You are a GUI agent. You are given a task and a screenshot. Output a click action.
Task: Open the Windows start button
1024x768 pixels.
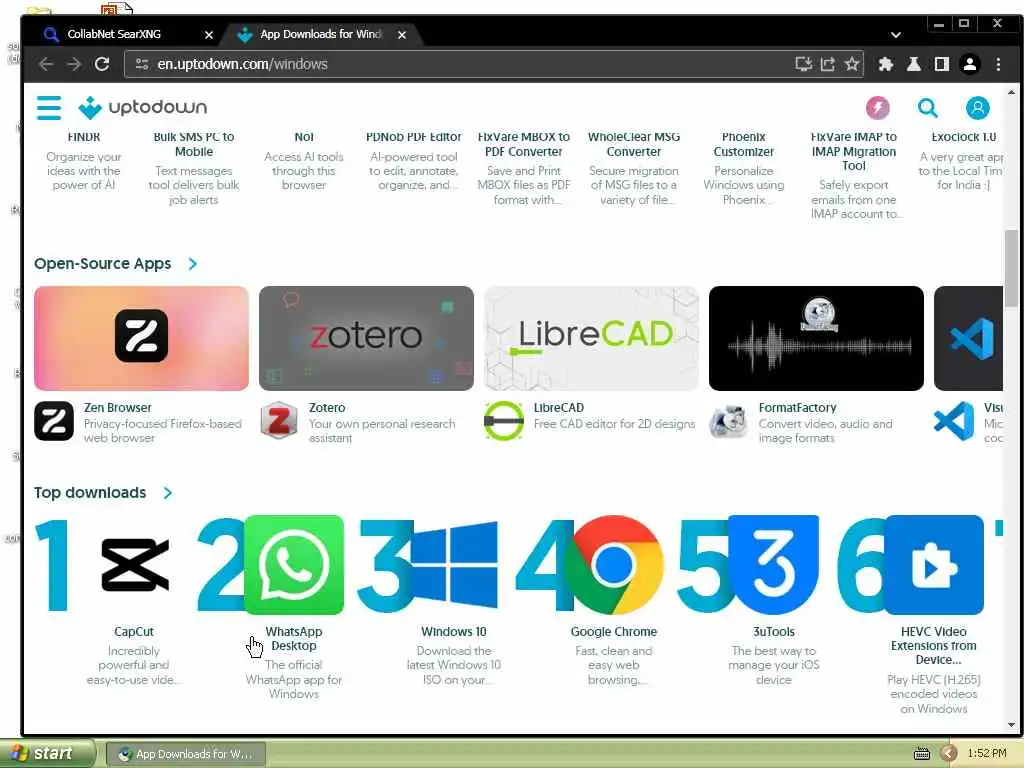point(47,754)
